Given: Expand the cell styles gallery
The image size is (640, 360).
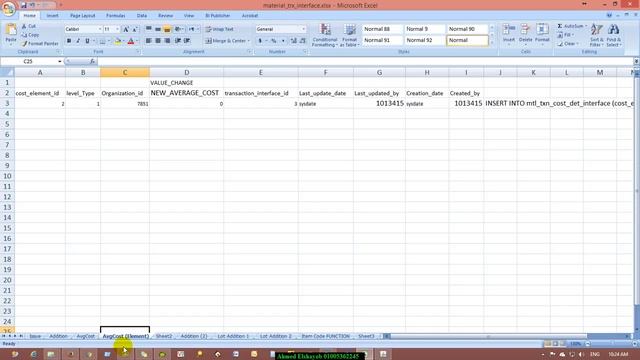Looking at the screenshot, I should click(491, 43).
